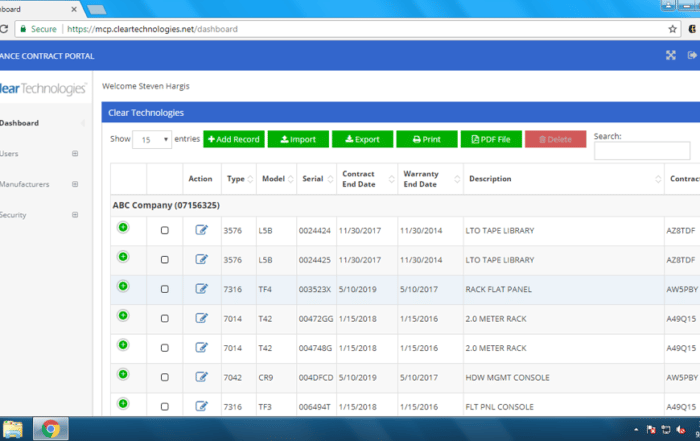
Task: Expand the Security sidebar section
Action: (75, 215)
